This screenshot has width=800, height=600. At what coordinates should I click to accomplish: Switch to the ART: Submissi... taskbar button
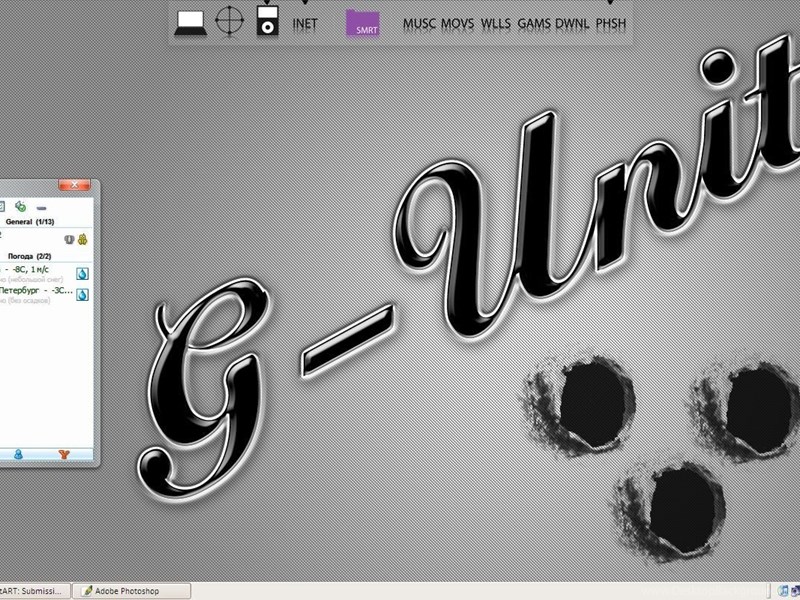tap(34, 591)
